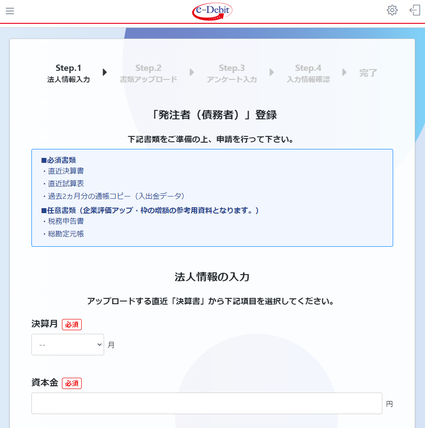This screenshot has height=428, width=425.
Task: Open the 決算月 month dropdown
Action: click(68, 345)
